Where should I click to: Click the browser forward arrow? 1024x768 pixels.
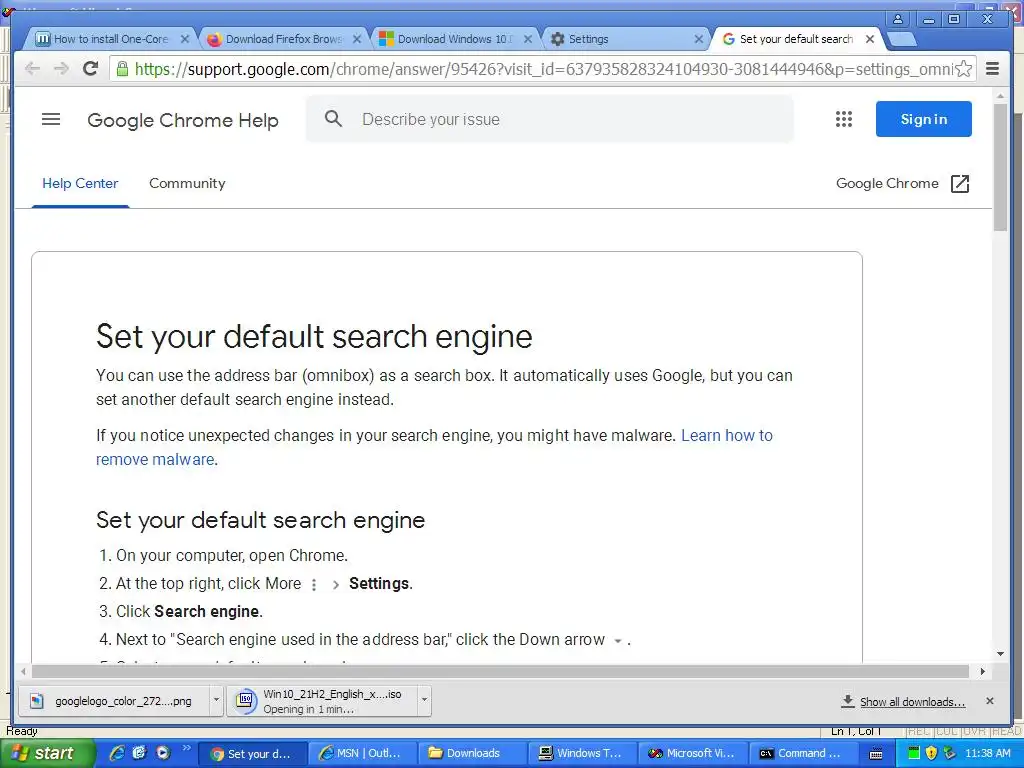(61, 69)
